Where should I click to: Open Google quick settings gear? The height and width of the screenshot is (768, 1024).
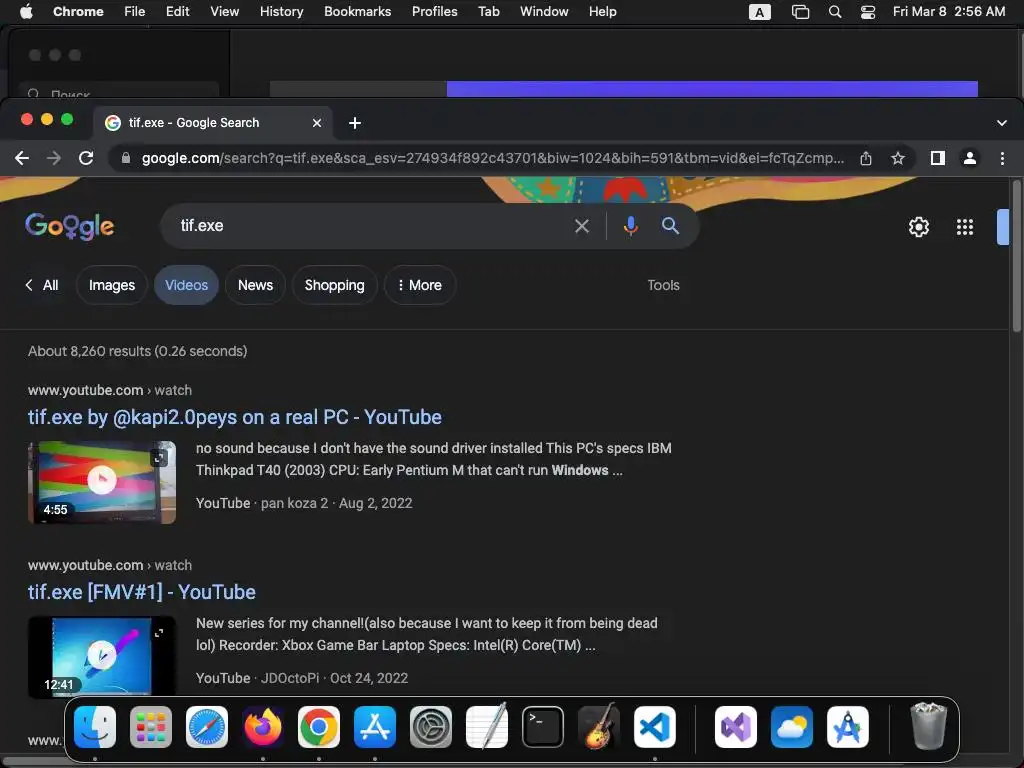pos(918,227)
